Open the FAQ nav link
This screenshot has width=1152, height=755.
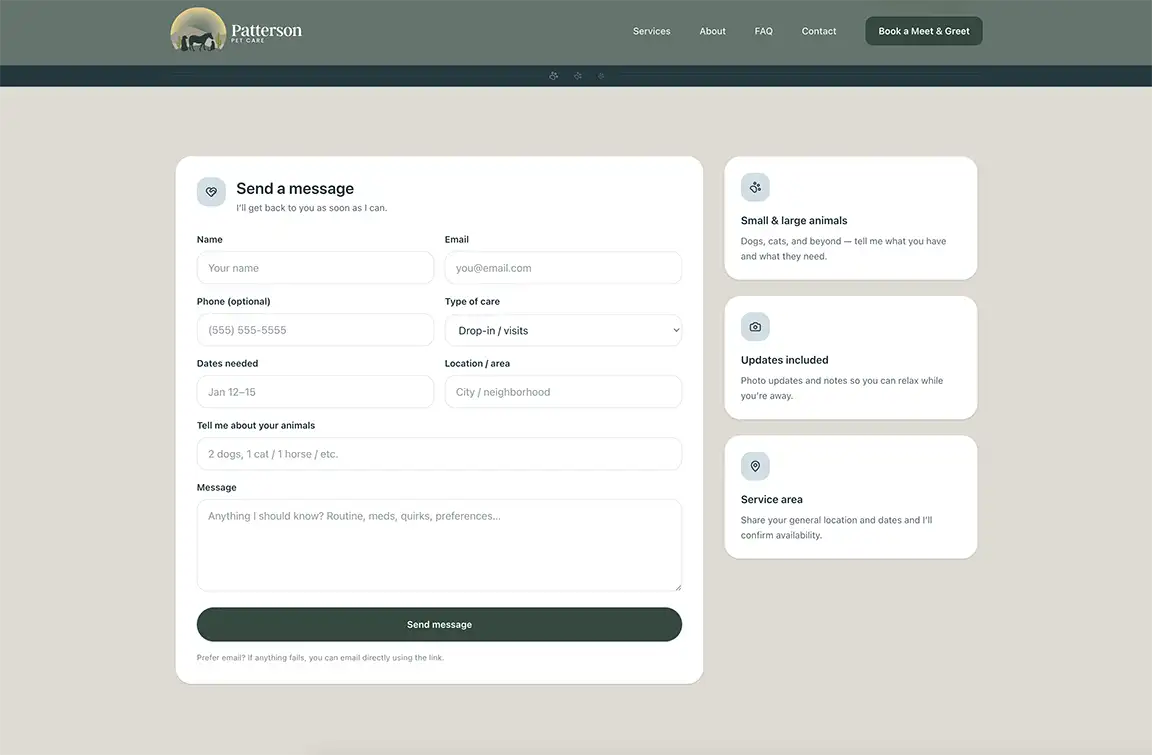pyautogui.click(x=763, y=31)
